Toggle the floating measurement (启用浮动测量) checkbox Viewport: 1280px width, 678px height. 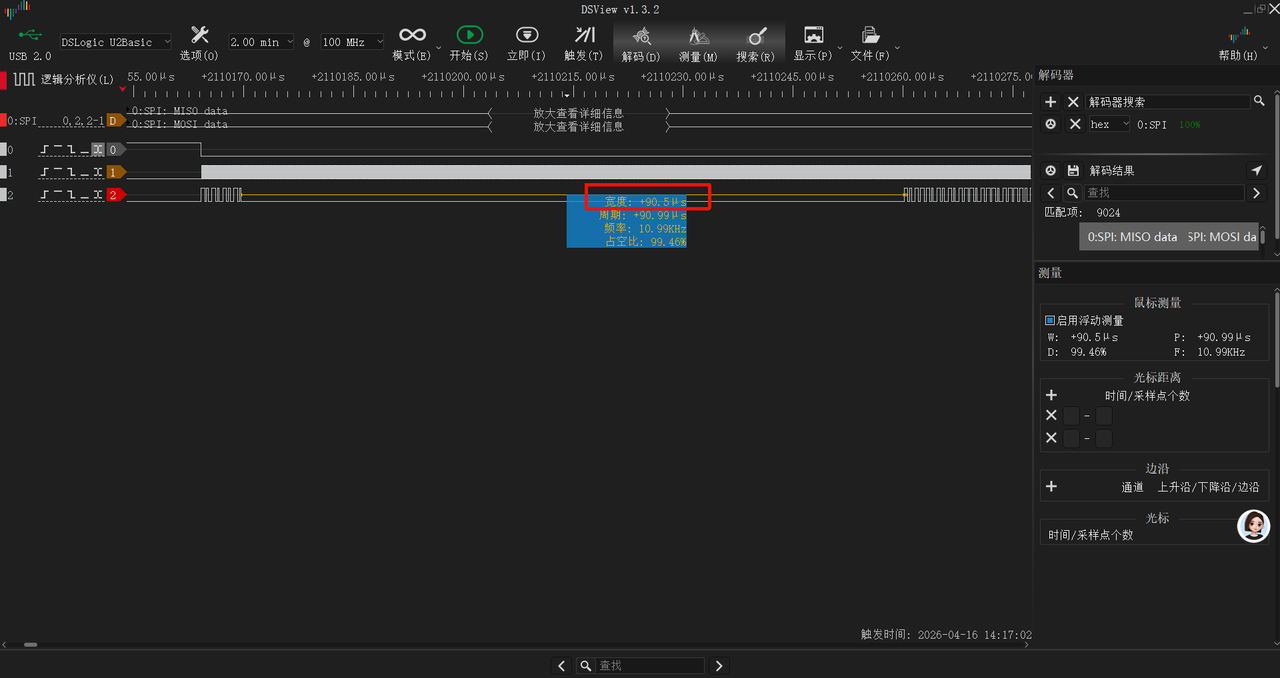click(1050, 321)
